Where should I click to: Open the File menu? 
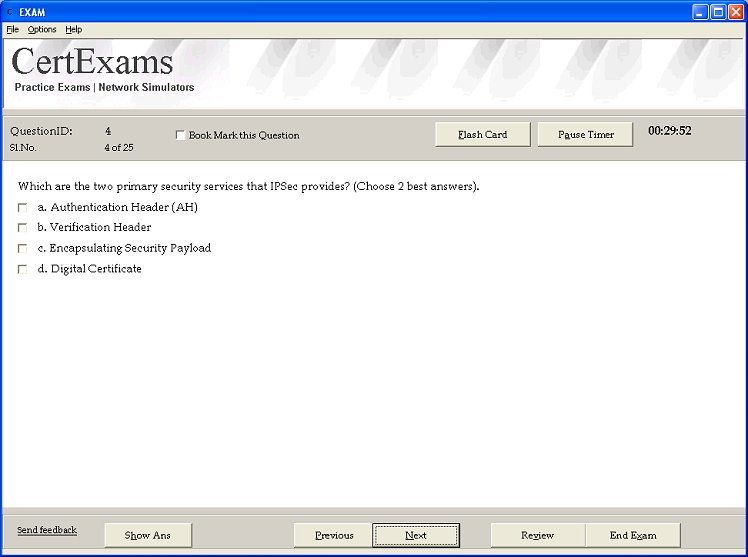click(x=12, y=30)
